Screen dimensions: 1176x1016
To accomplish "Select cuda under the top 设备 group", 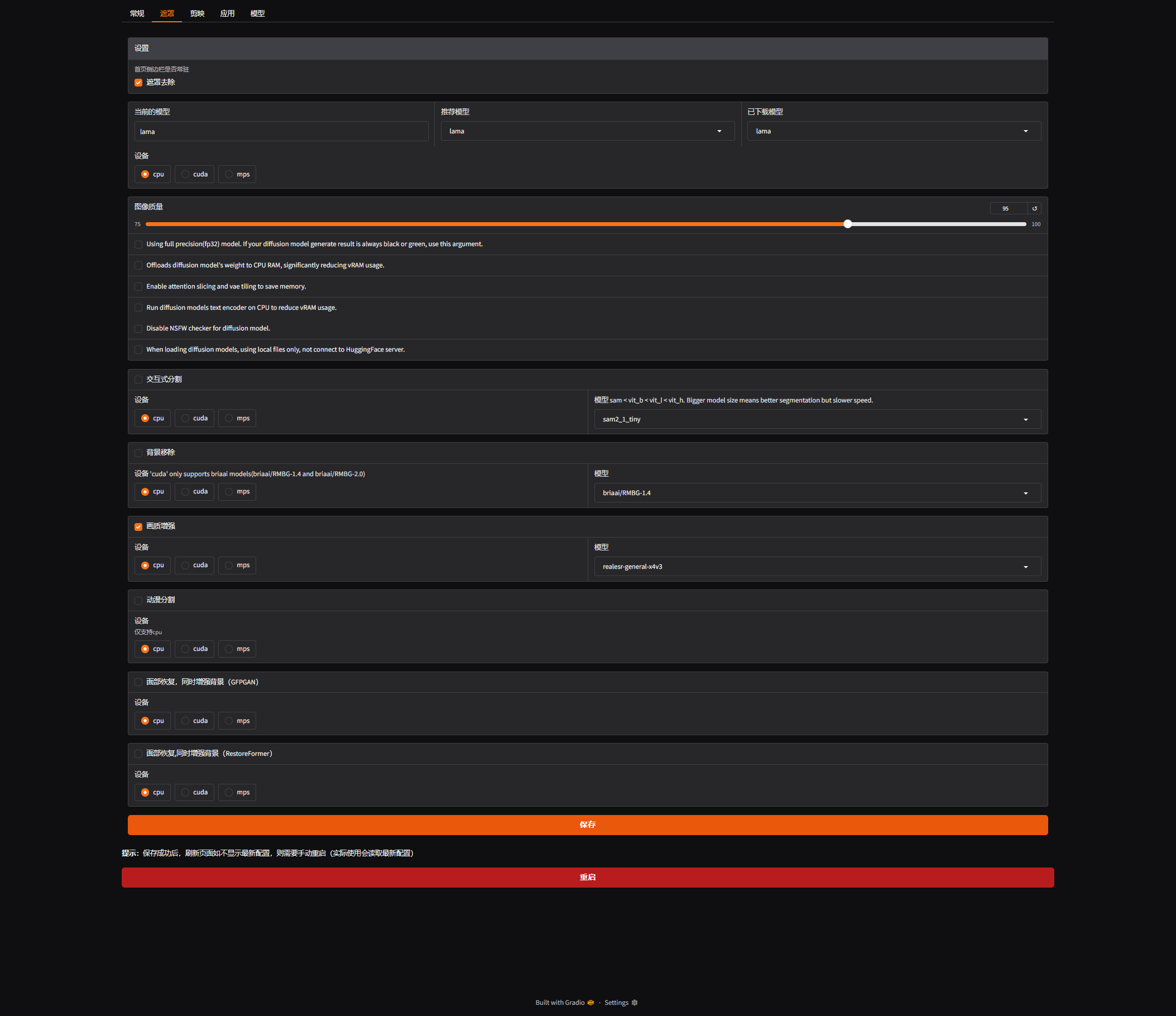I will tap(194, 174).
